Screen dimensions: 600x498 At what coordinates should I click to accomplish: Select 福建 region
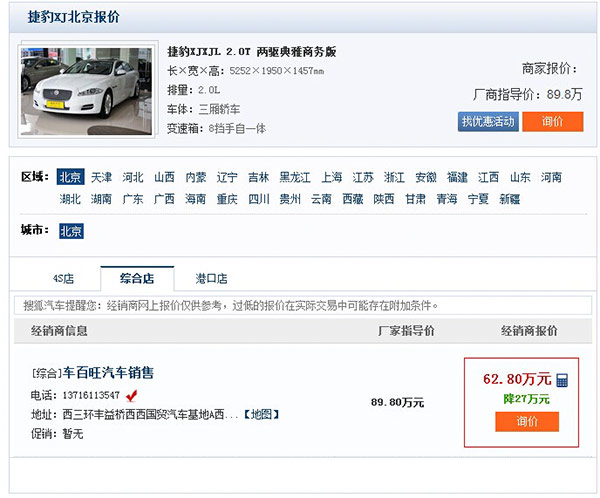[457, 177]
